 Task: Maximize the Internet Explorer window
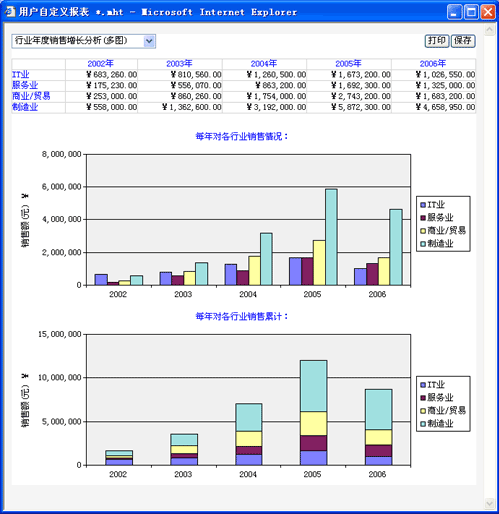(471, 12)
